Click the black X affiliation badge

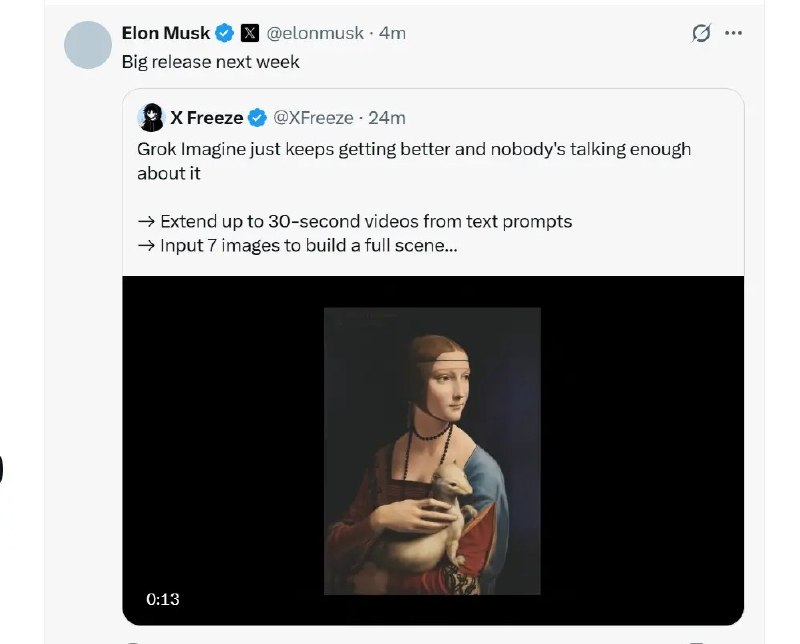tap(250, 33)
